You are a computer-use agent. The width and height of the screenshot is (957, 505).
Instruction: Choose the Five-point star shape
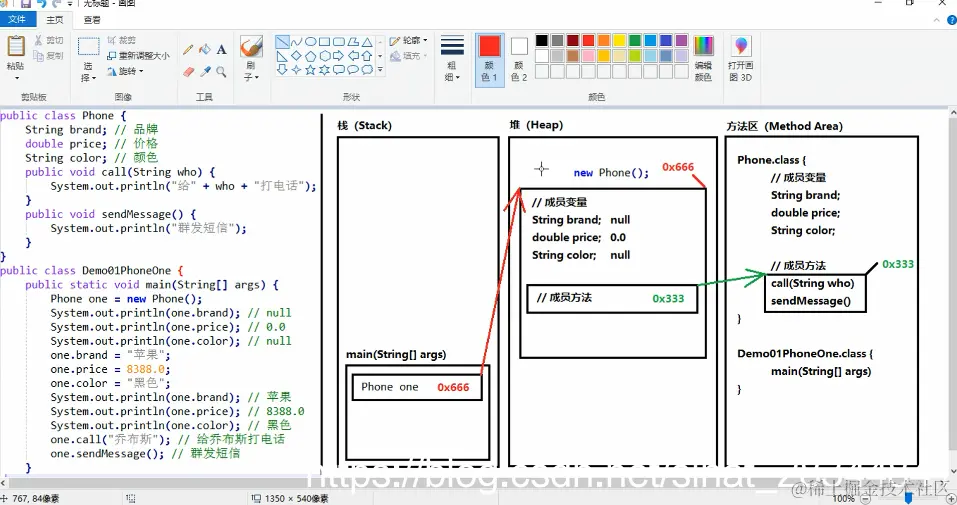(311, 70)
